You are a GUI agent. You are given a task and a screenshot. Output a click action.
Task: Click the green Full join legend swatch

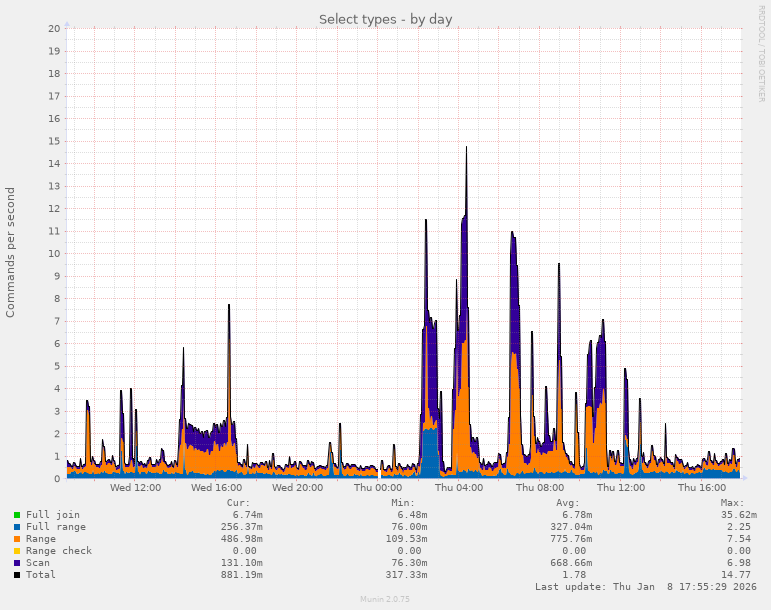(17, 515)
